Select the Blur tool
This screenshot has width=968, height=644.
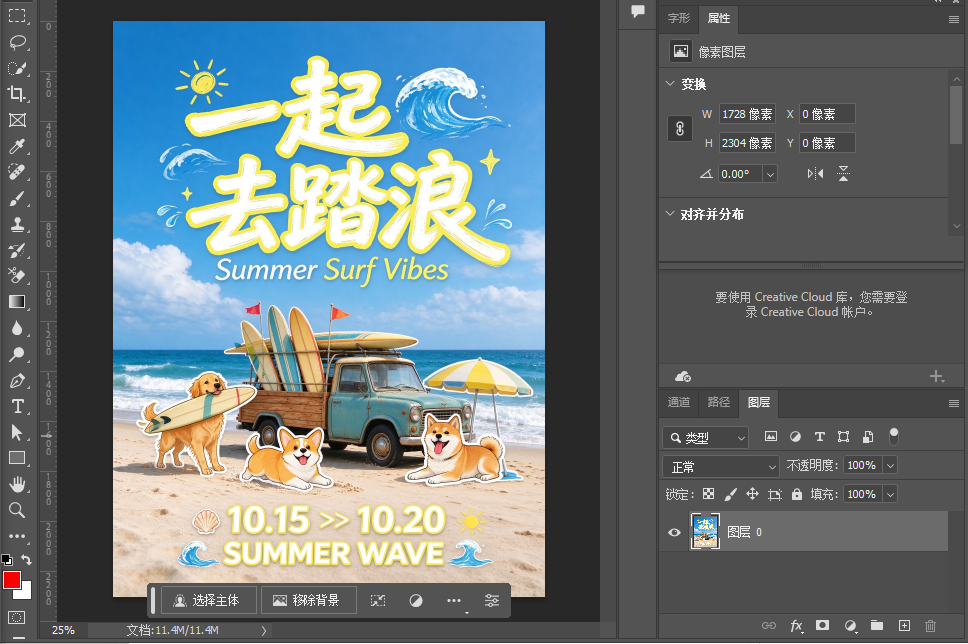pos(17,328)
